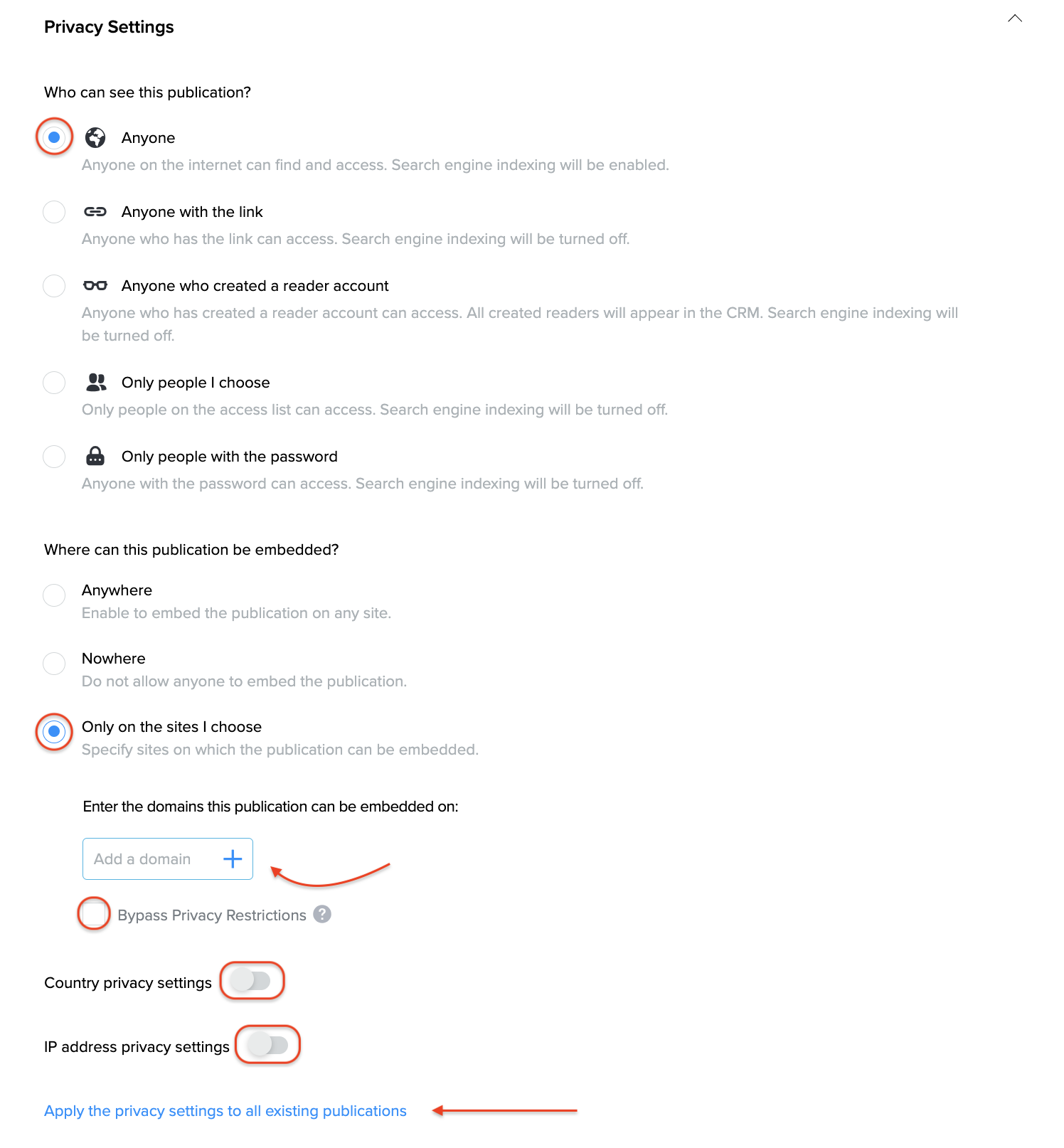Click the padlock password icon
This screenshot has height=1148, width=1064.
tap(95, 457)
